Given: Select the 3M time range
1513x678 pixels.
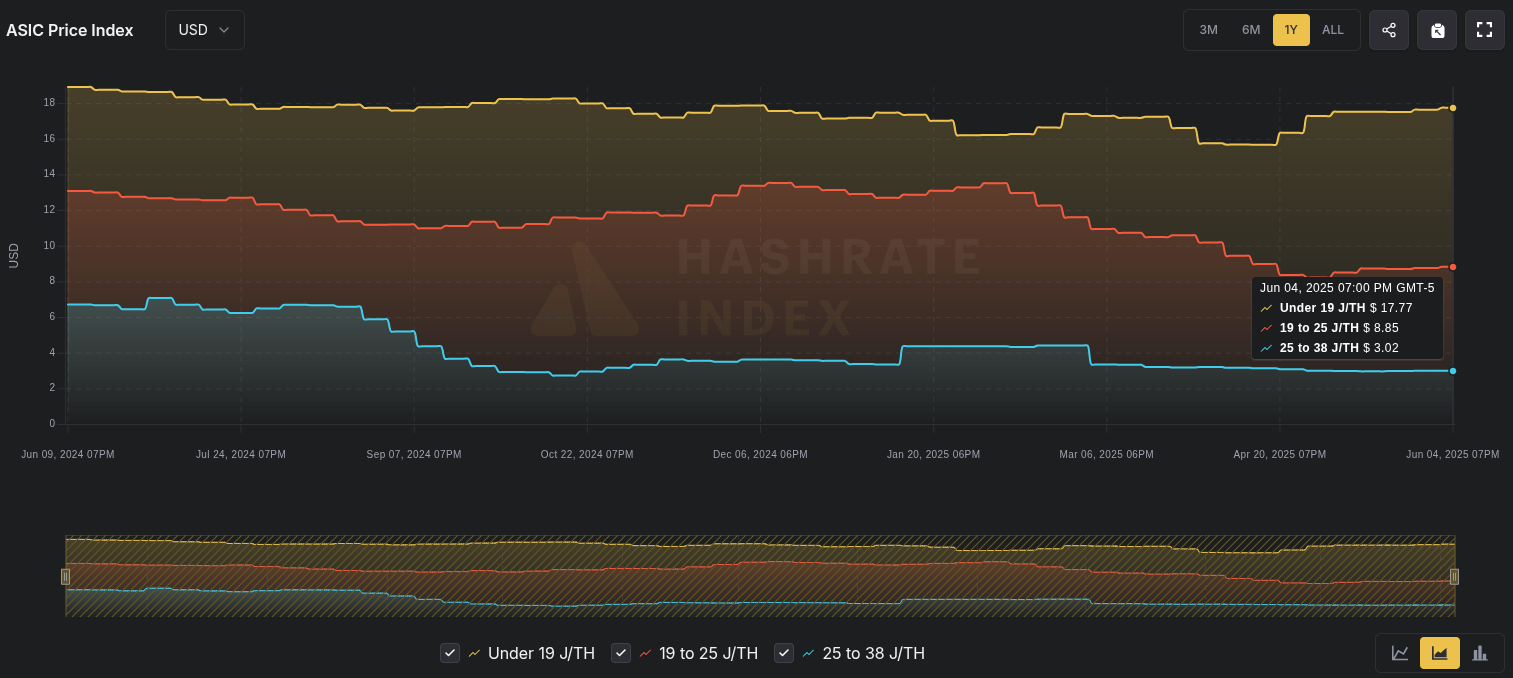Looking at the screenshot, I should click(1208, 30).
